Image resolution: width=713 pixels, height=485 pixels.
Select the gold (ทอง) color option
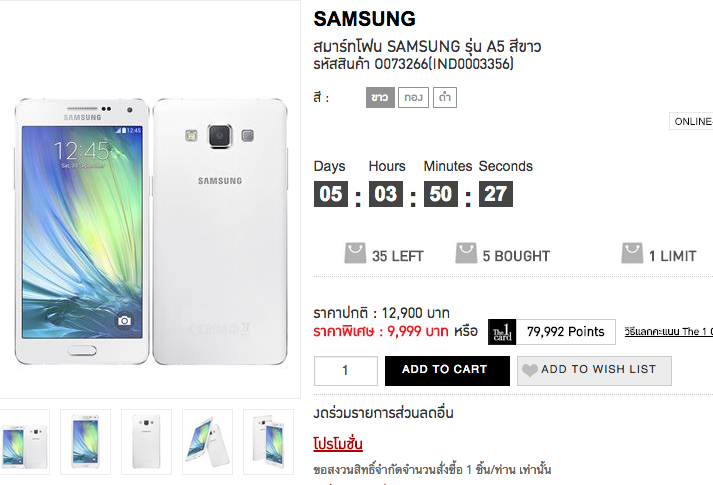412,98
